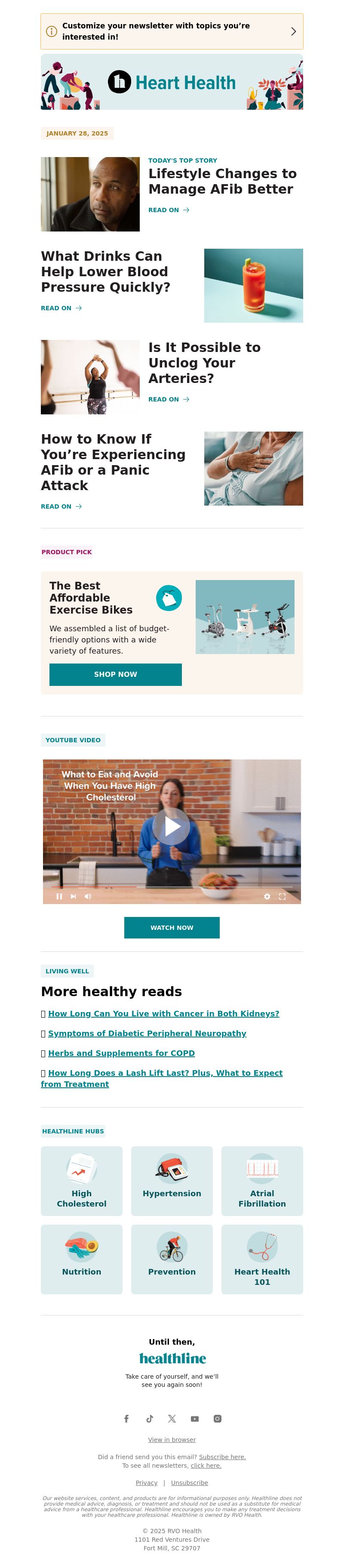Click the SHOP NOW button
This screenshot has width=344, height=1568.
tap(116, 674)
